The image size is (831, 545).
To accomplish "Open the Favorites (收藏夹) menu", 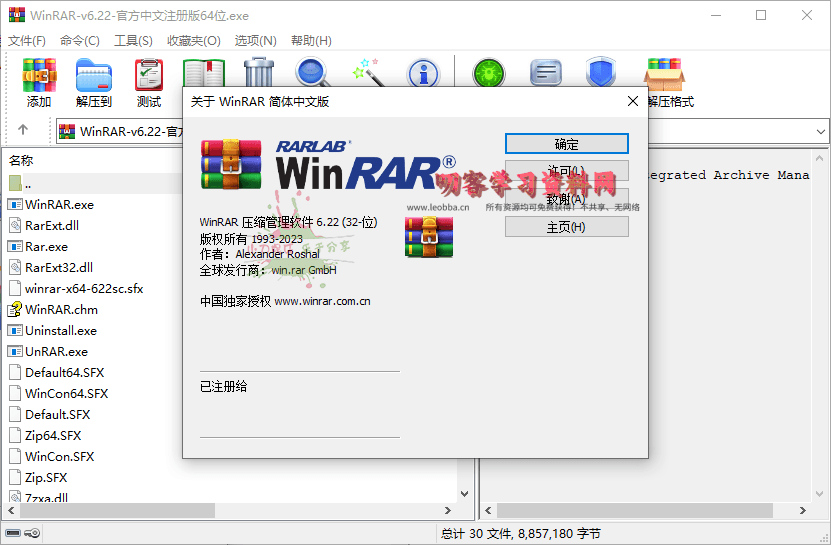I will pyautogui.click(x=193, y=41).
